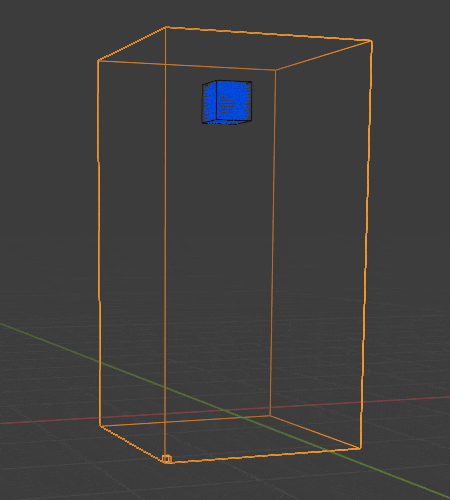This screenshot has width=450, height=500.
Task: Click the domain's top front-right corner
Action: pos(276,70)
